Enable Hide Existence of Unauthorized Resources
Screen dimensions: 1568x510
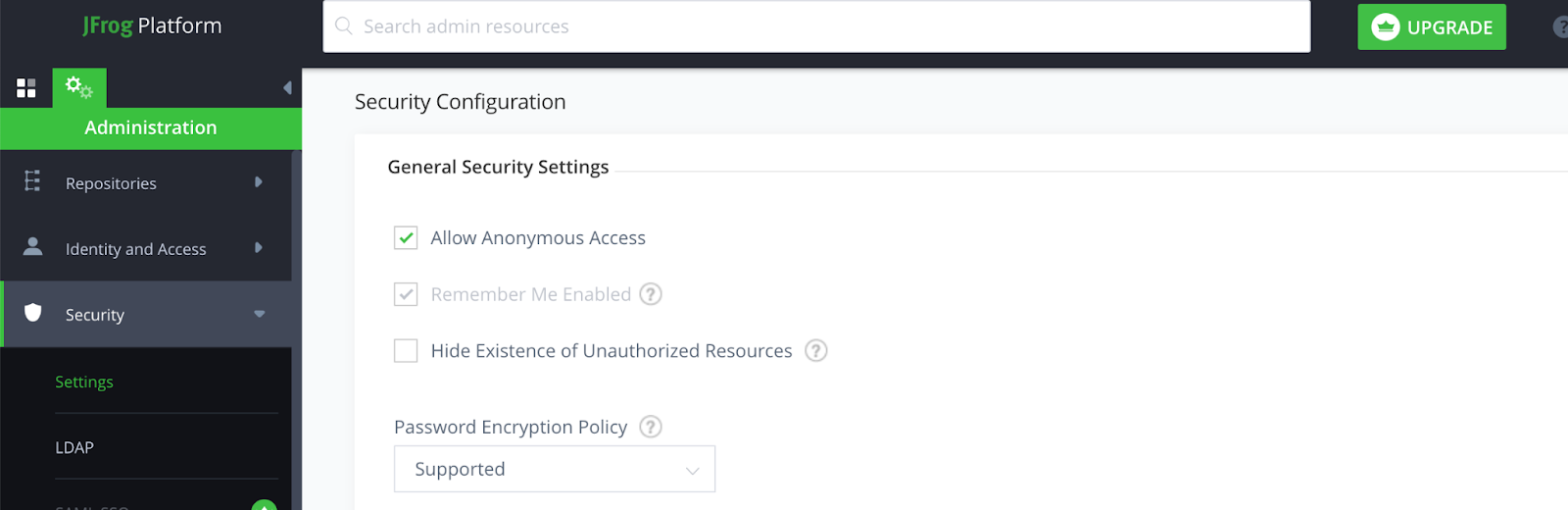pyautogui.click(x=406, y=350)
